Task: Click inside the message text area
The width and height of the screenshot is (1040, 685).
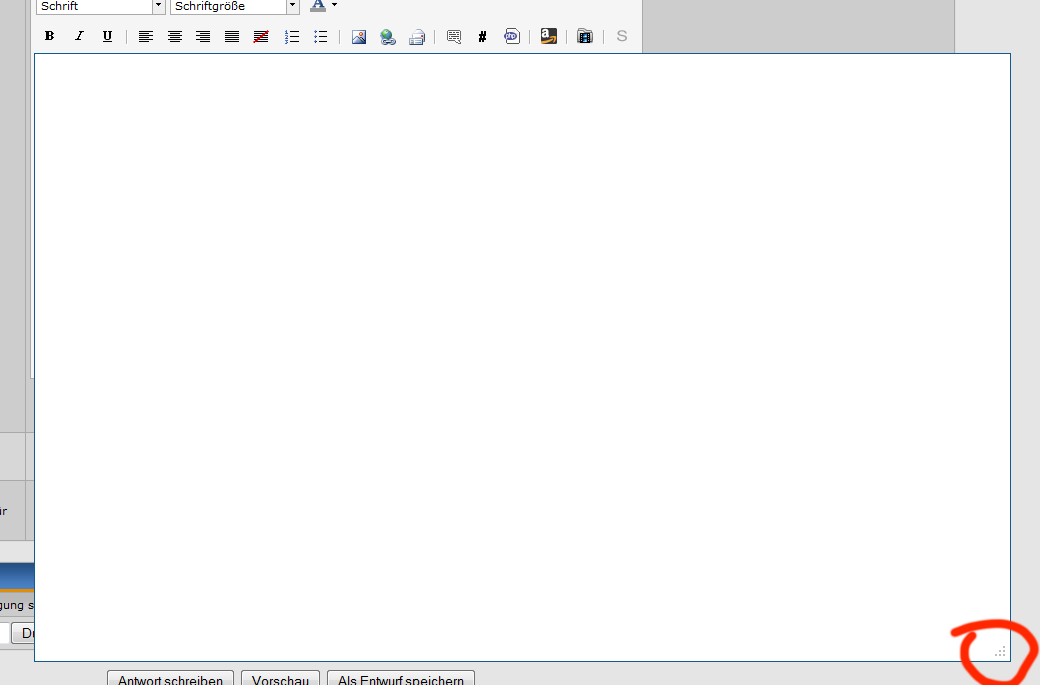Action: (522, 357)
